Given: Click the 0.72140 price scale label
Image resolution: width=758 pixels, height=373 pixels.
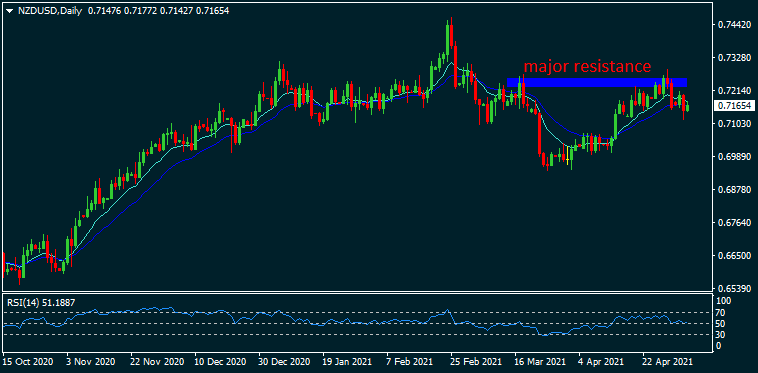Looking at the screenshot, I should click(x=734, y=91).
